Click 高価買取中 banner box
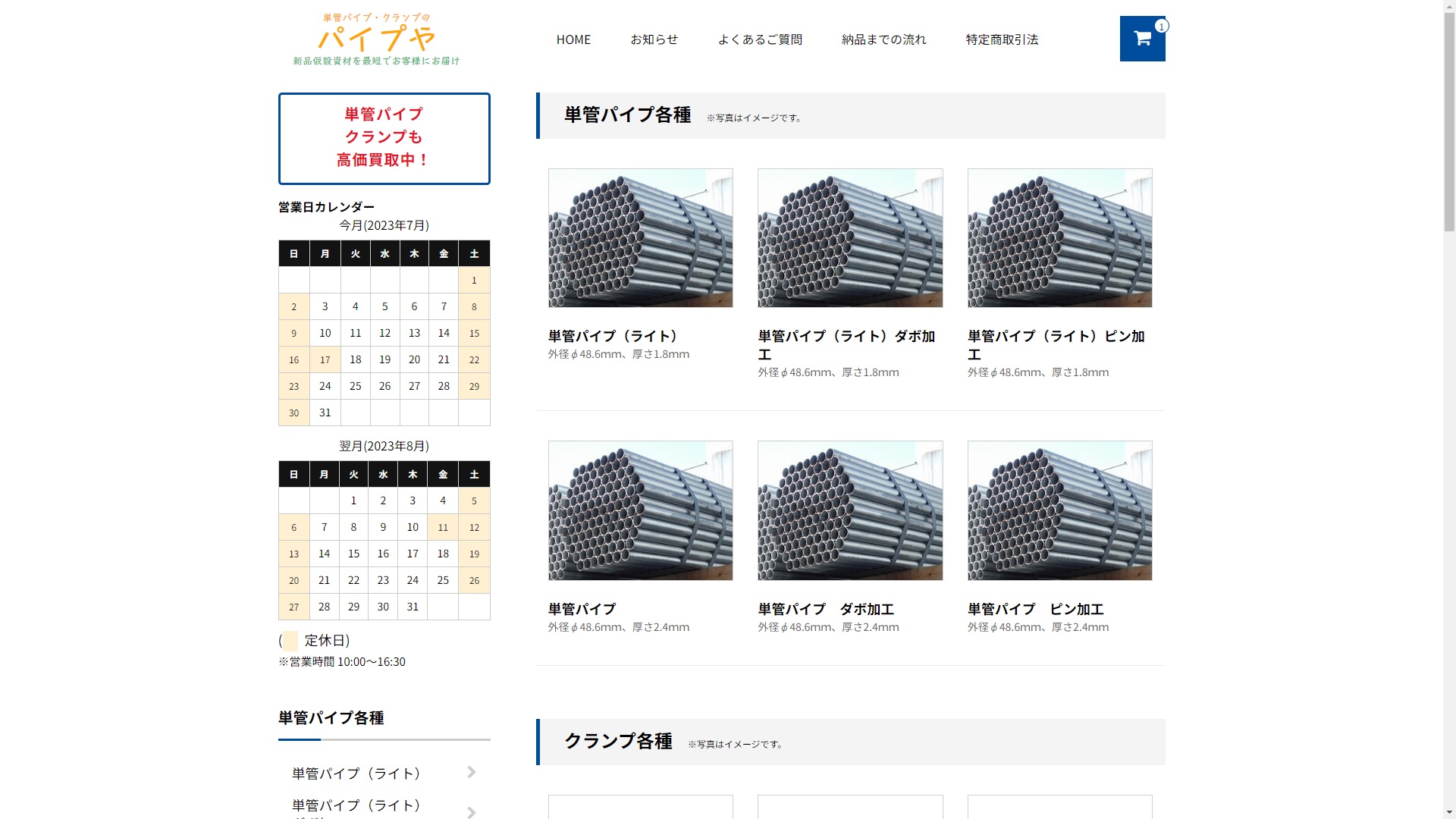 pyautogui.click(x=384, y=138)
